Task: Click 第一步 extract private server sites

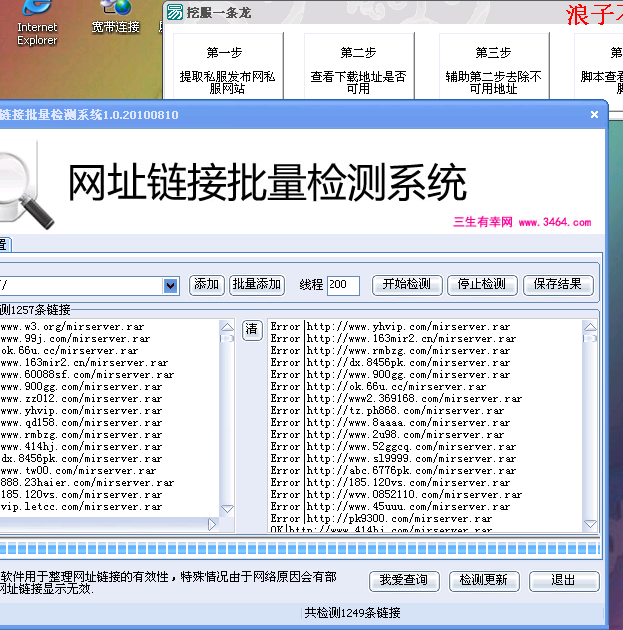Action: (227, 65)
